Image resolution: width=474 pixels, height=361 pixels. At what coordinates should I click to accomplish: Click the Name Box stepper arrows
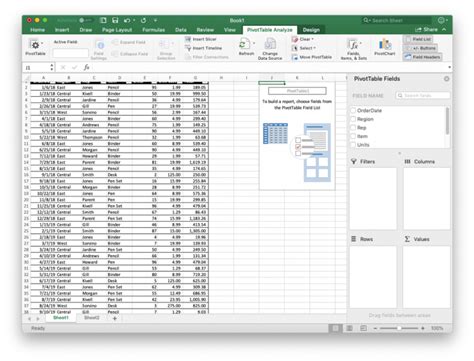(52, 67)
